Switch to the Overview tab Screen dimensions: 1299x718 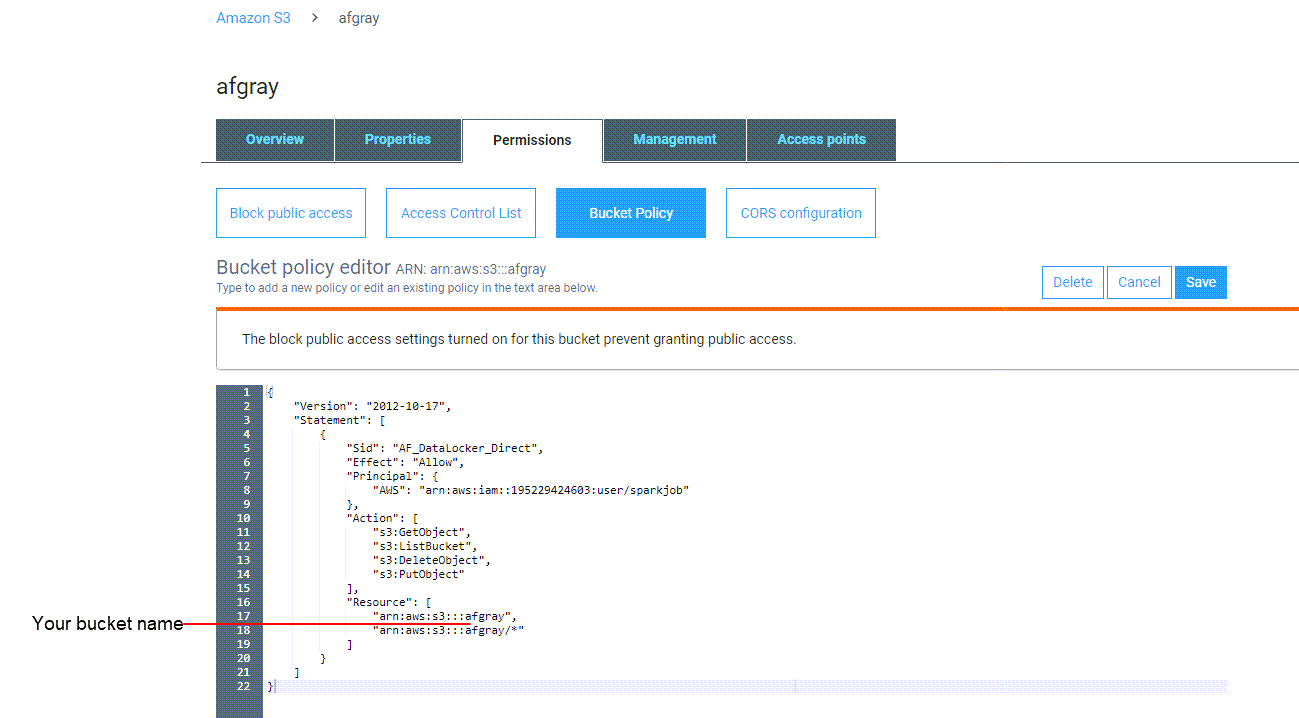(x=275, y=140)
